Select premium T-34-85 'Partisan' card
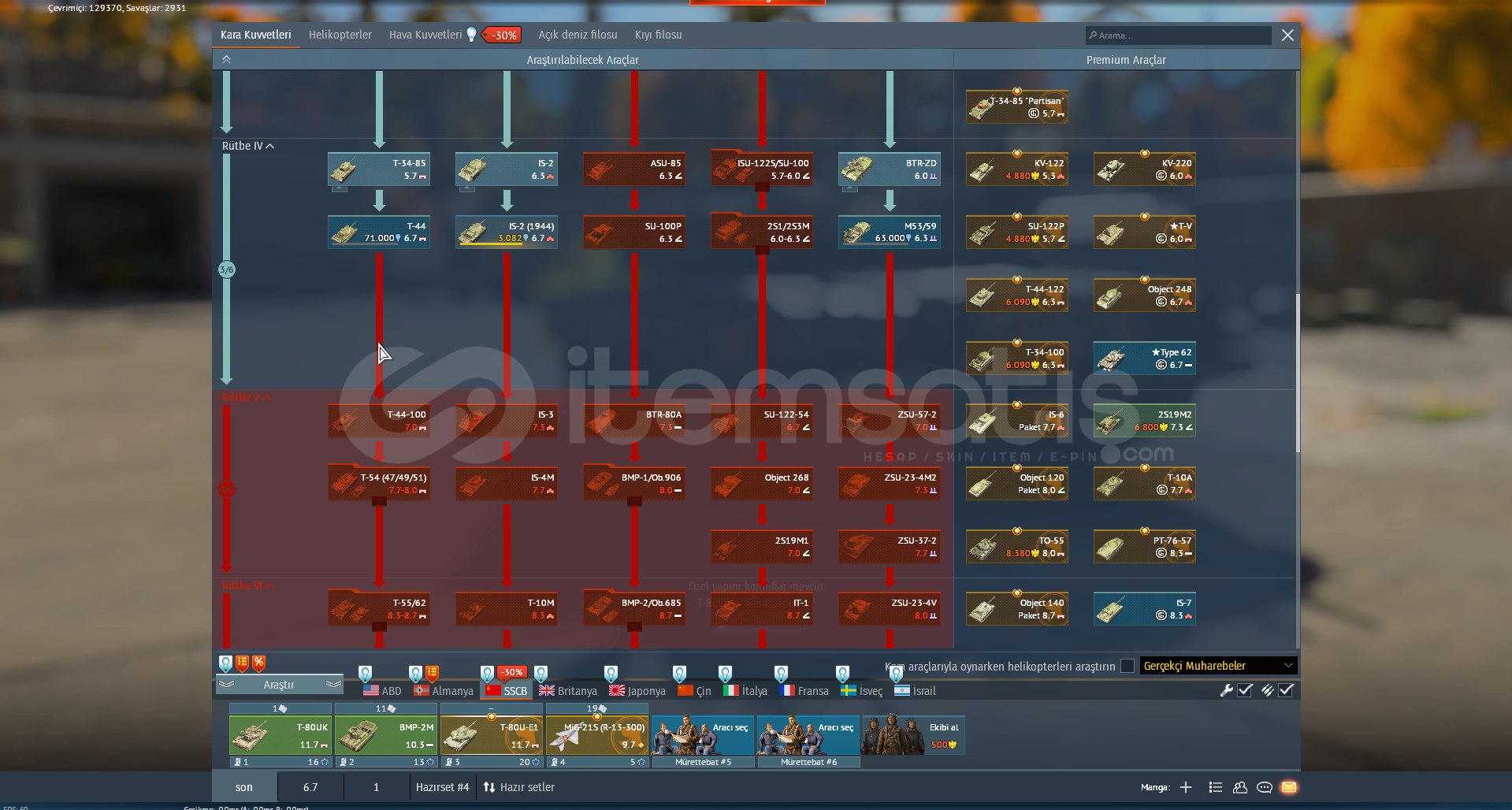Viewport: 1512px width, 810px height. tap(1017, 106)
